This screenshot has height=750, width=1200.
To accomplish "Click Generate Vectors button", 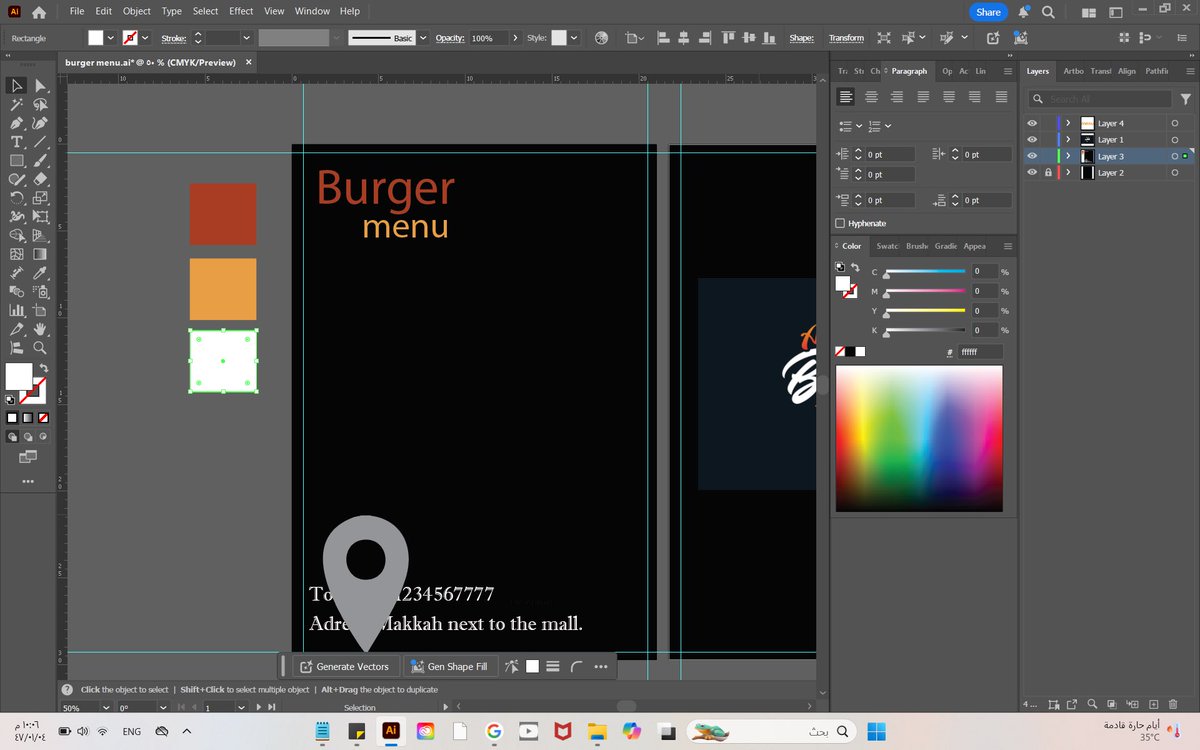I will [345, 666].
